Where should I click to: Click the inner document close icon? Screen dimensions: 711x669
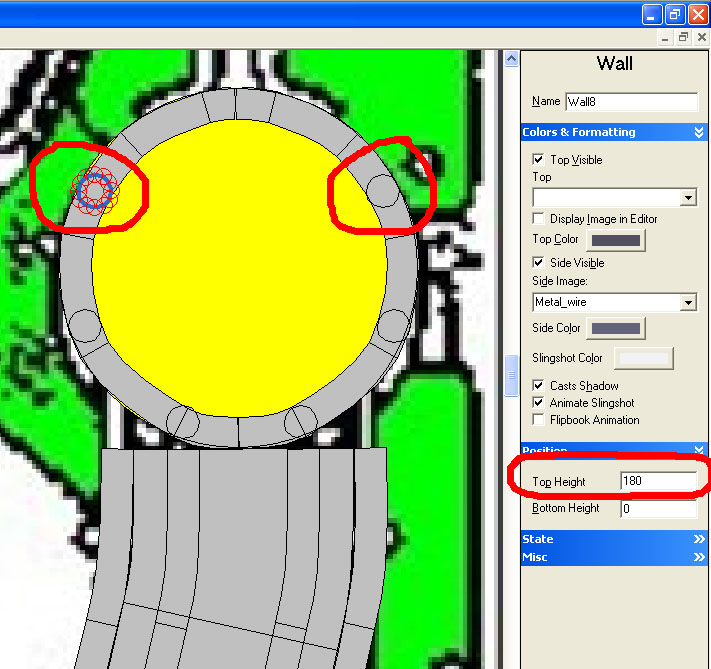pyautogui.click(x=701, y=37)
